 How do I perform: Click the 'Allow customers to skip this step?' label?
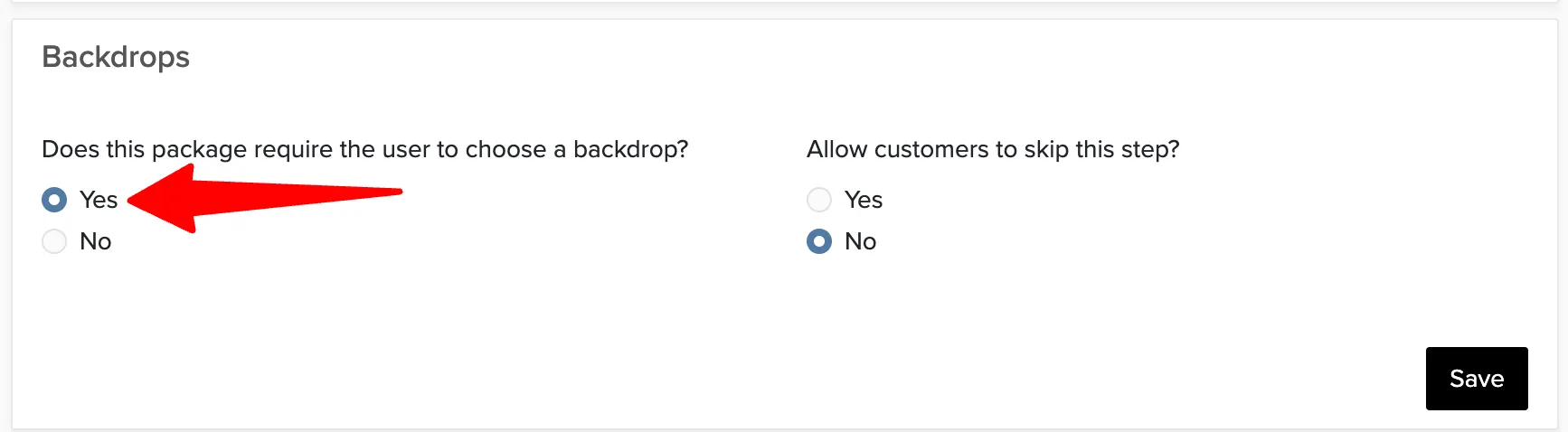tap(993, 149)
